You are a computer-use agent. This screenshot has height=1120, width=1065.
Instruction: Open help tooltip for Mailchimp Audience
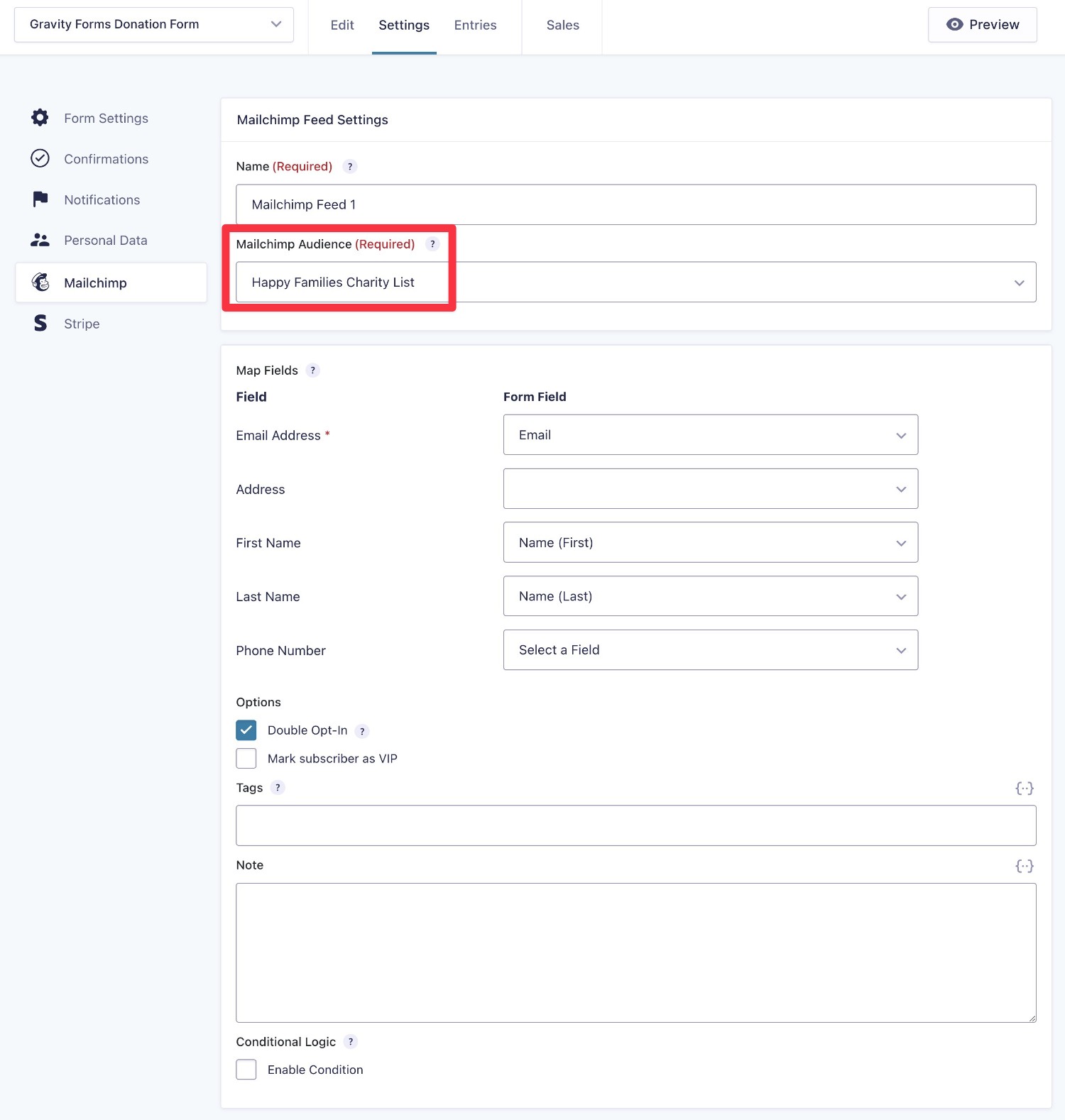[x=432, y=244]
